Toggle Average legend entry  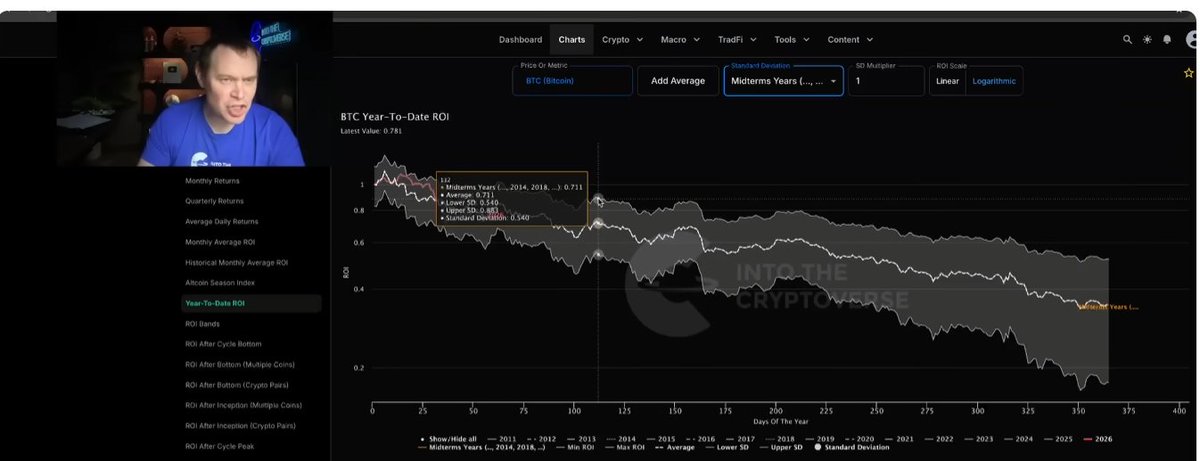click(675, 448)
